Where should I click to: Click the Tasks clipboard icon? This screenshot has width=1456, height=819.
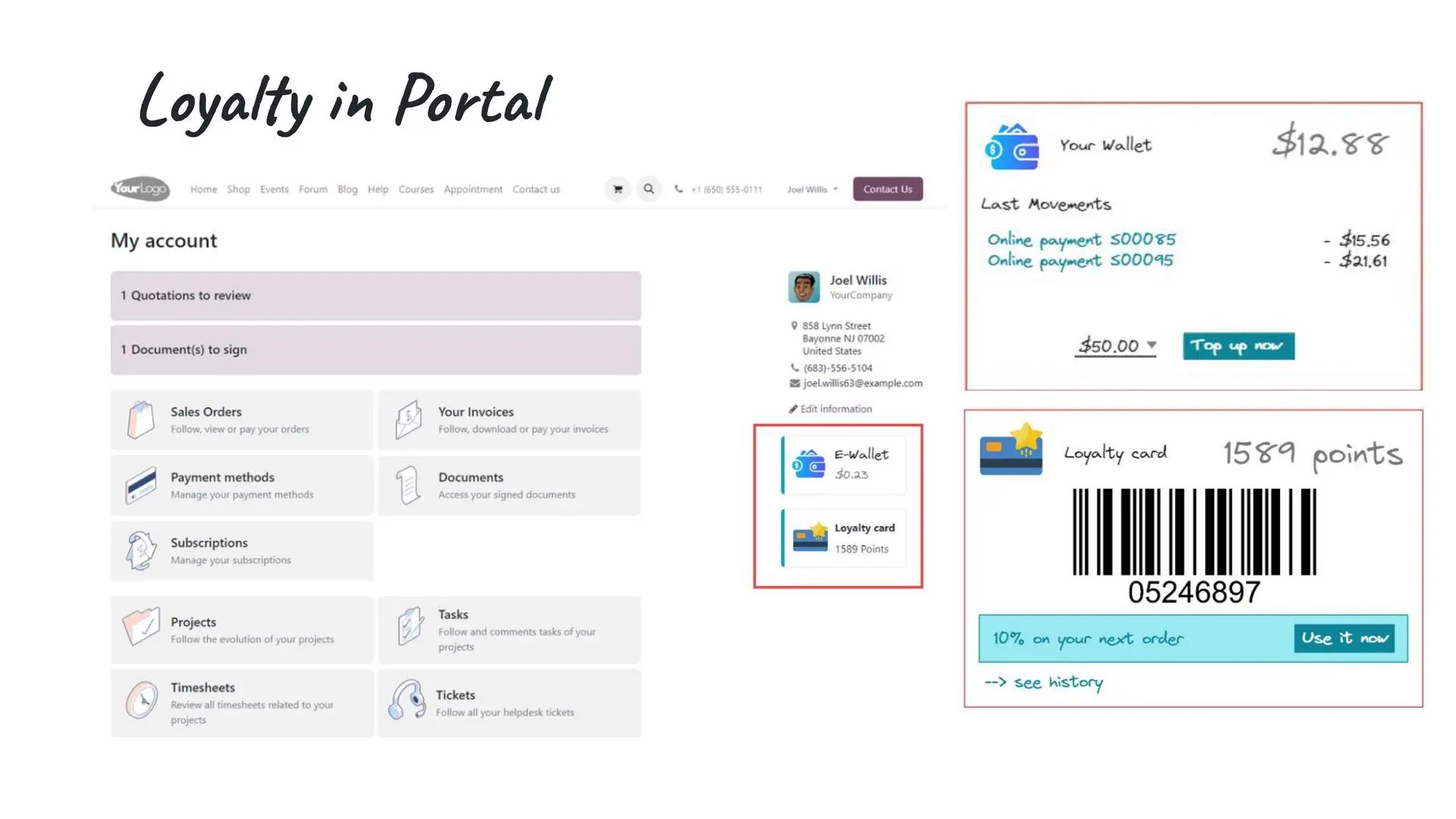(410, 626)
